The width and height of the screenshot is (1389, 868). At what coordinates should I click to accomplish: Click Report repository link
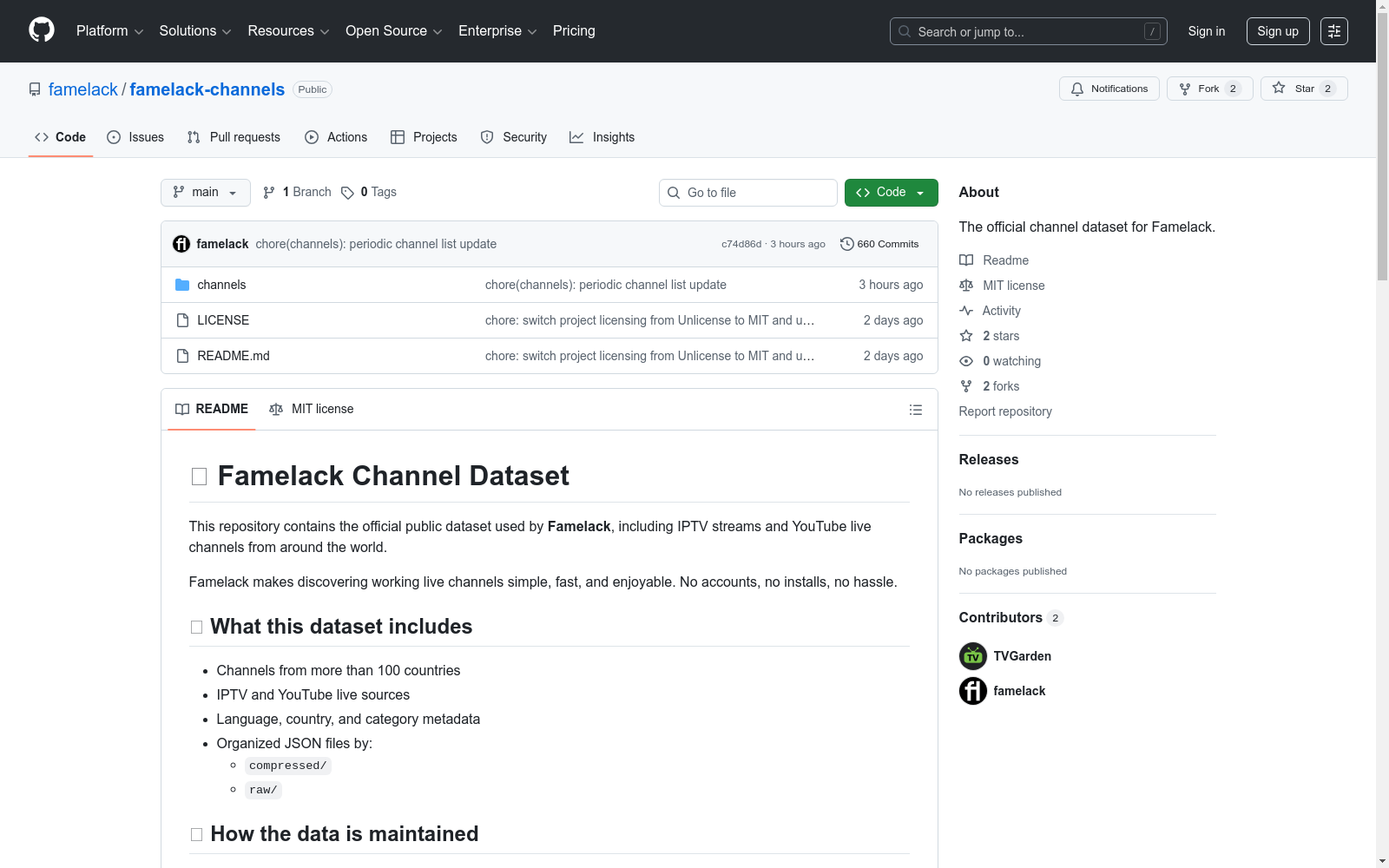click(1005, 411)
